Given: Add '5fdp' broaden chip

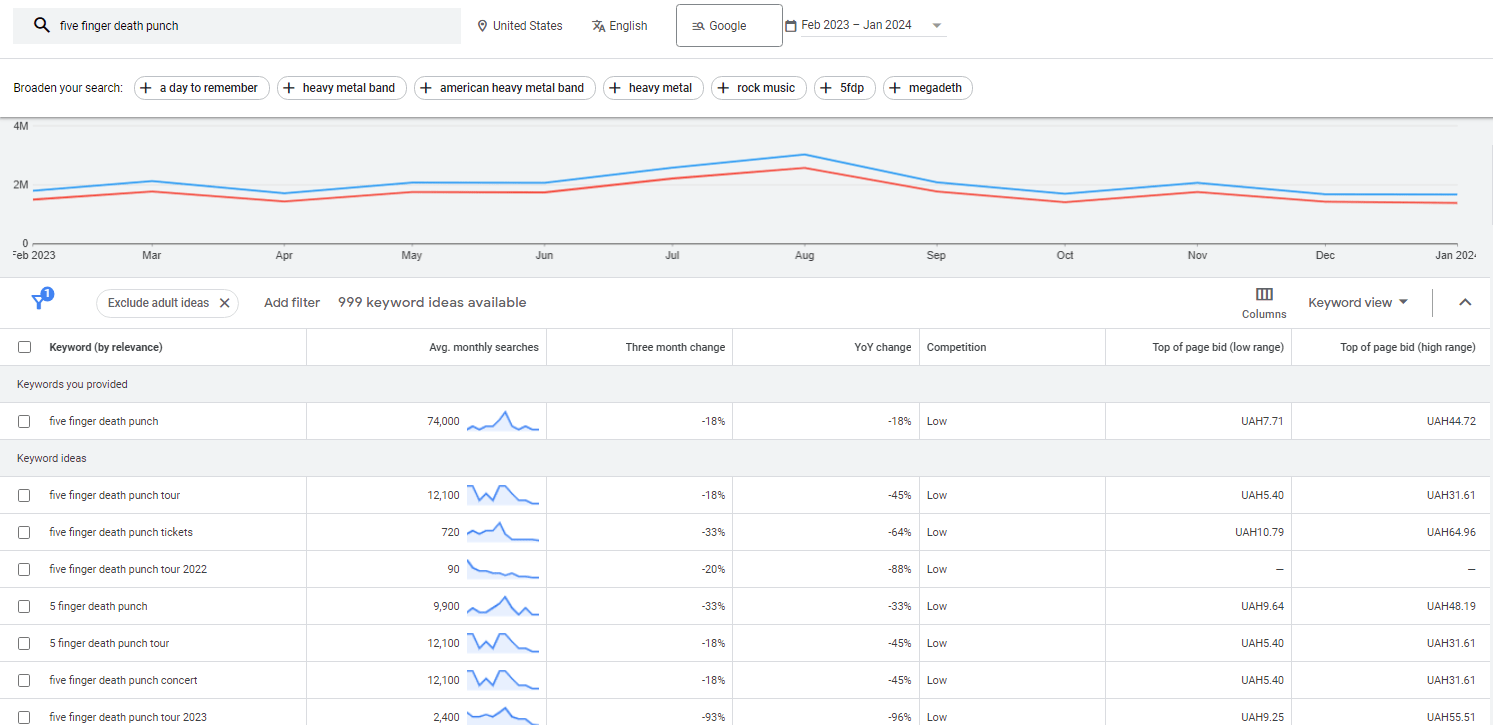Looking at the screenshot, I should [x=845, y=88].
